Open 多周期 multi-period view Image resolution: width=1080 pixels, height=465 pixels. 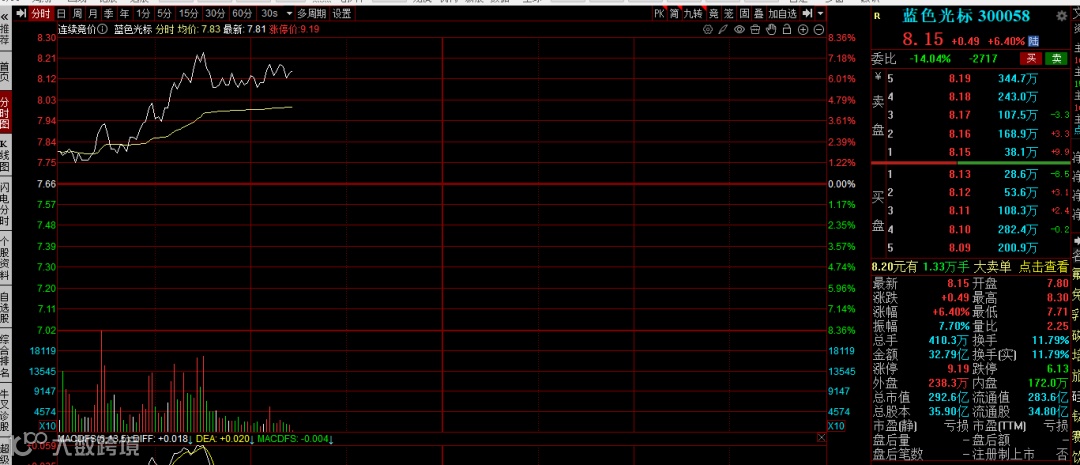click(312, 14)
